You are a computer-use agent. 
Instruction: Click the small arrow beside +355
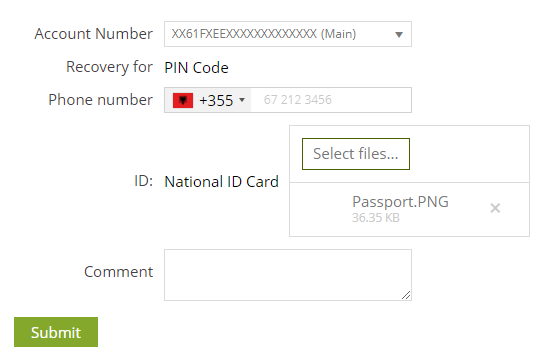[242, 100]
